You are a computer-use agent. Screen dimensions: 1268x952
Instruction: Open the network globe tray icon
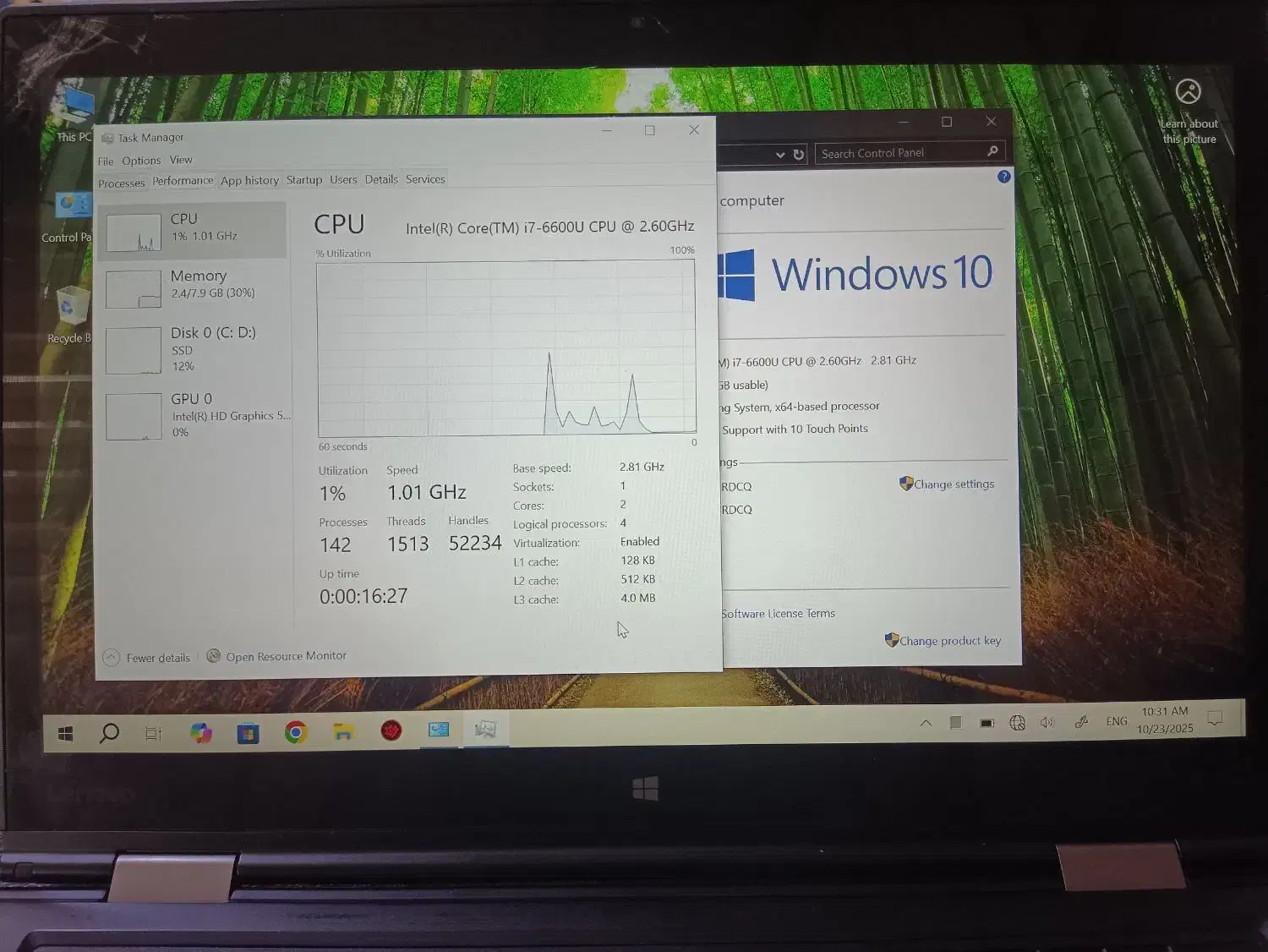tap(1018, 723)
